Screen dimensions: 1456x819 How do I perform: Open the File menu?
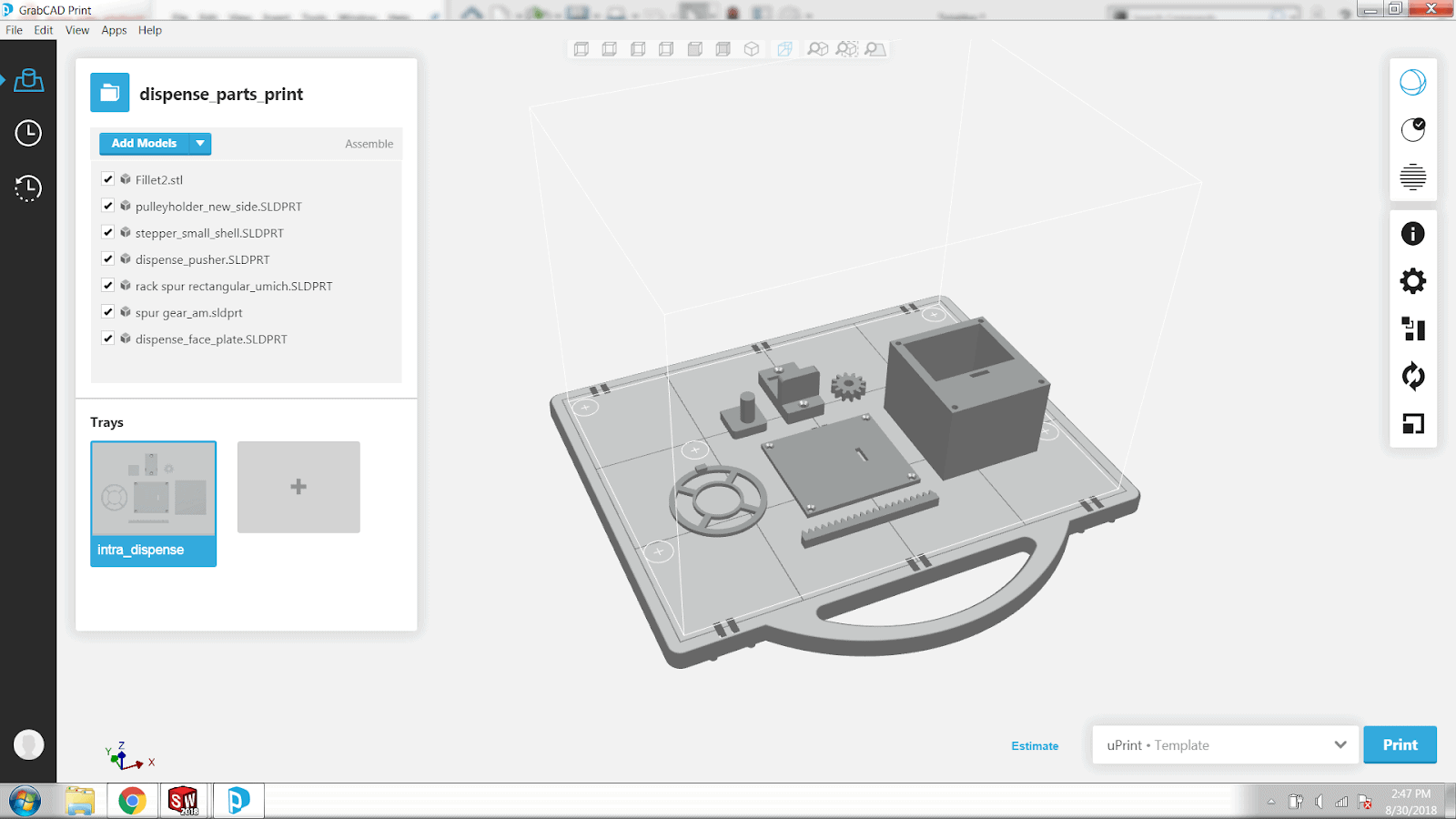coord(14,30)
